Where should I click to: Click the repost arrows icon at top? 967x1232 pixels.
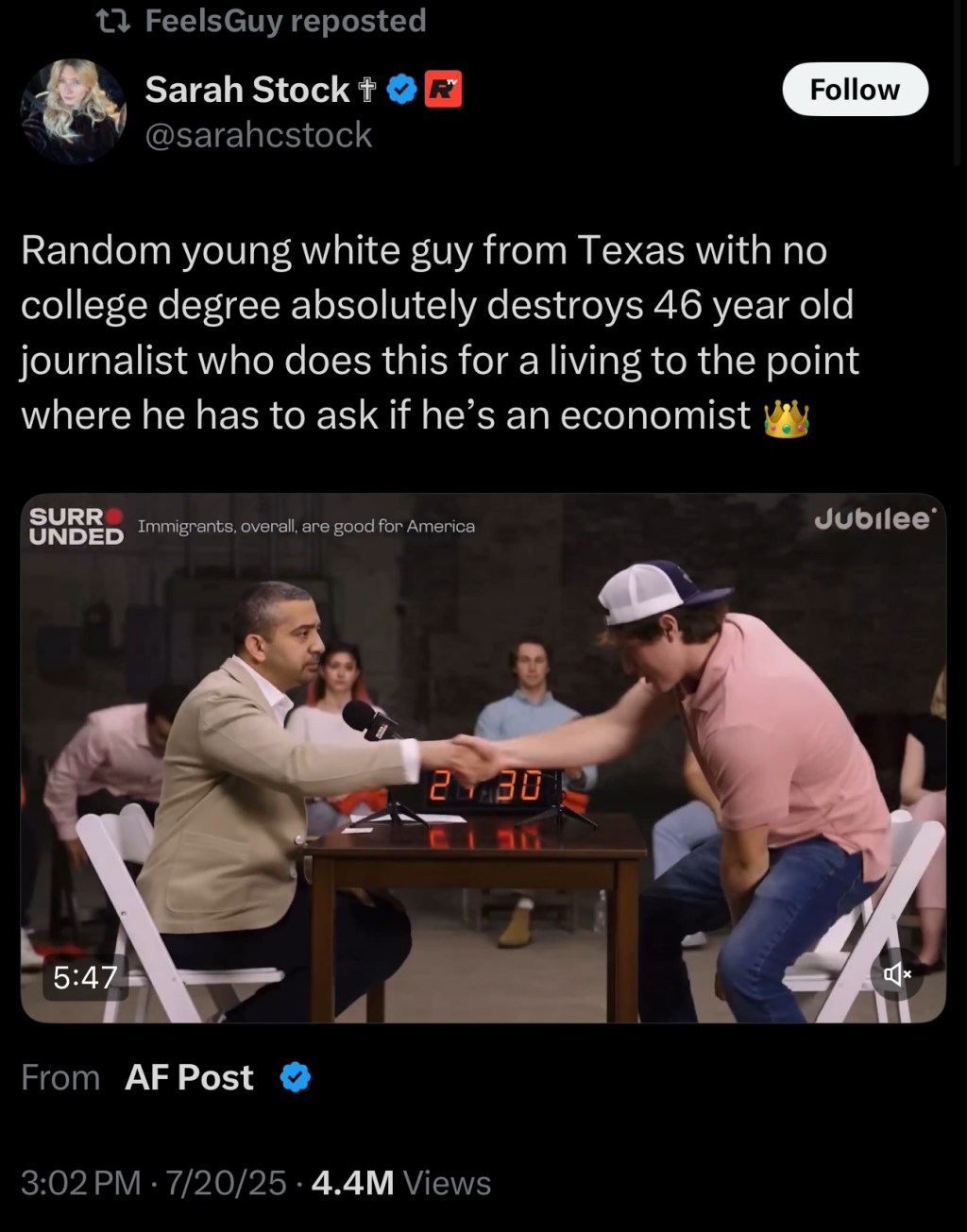click(115, 21)
